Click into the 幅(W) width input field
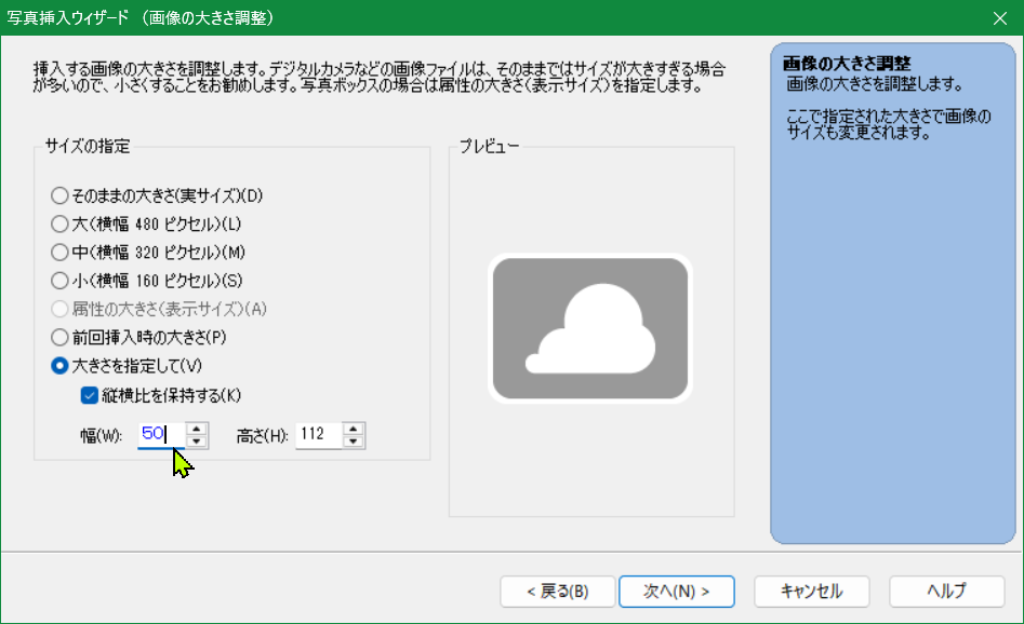 (160, 435)
